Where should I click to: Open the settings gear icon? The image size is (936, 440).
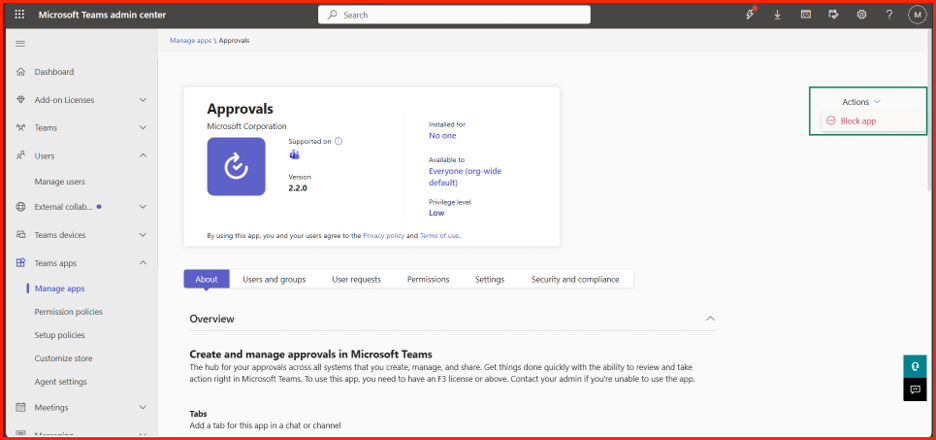point(861,15)
